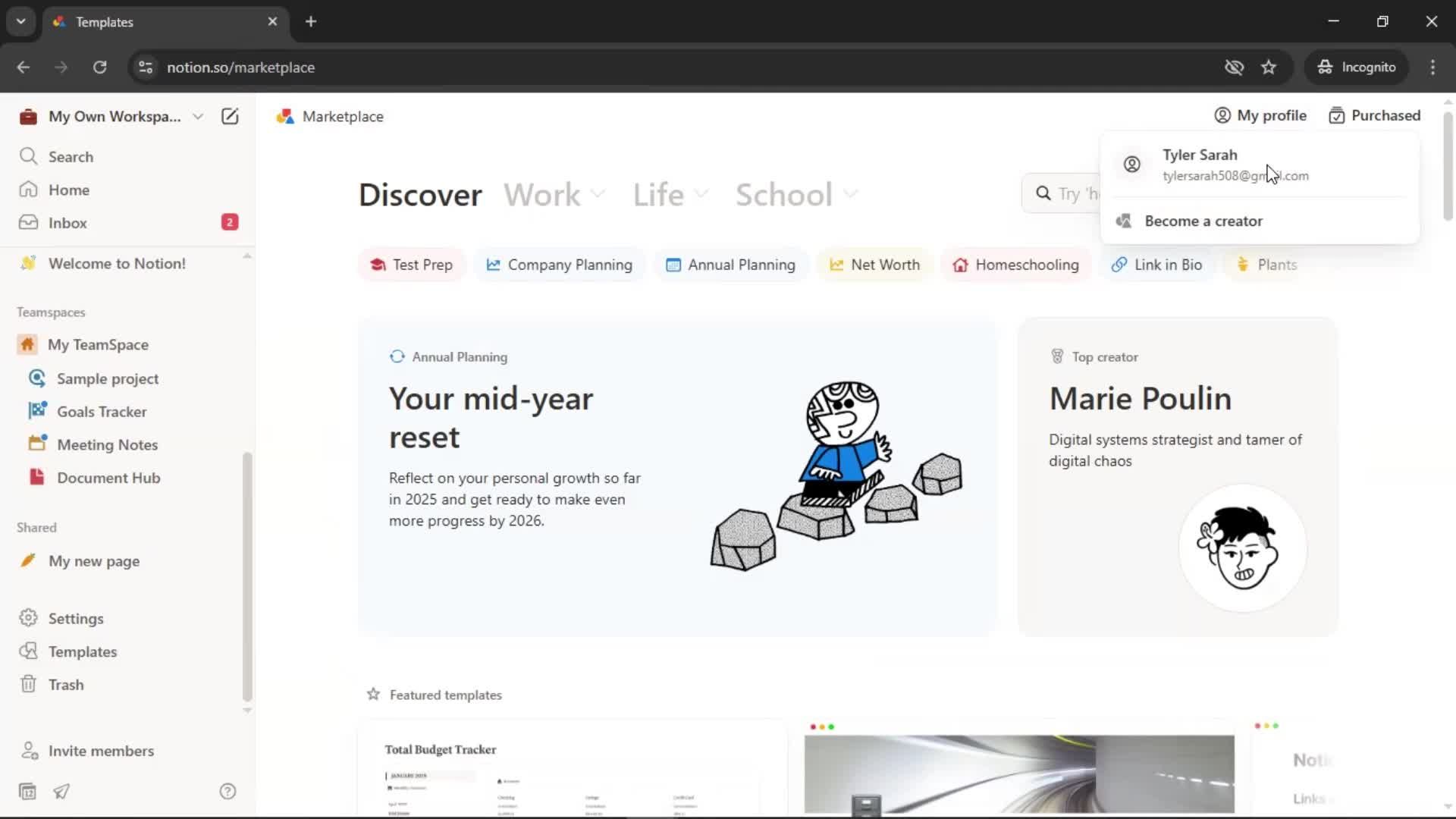
Task: Click the marketplace search field
Action: click(1062, 193)
